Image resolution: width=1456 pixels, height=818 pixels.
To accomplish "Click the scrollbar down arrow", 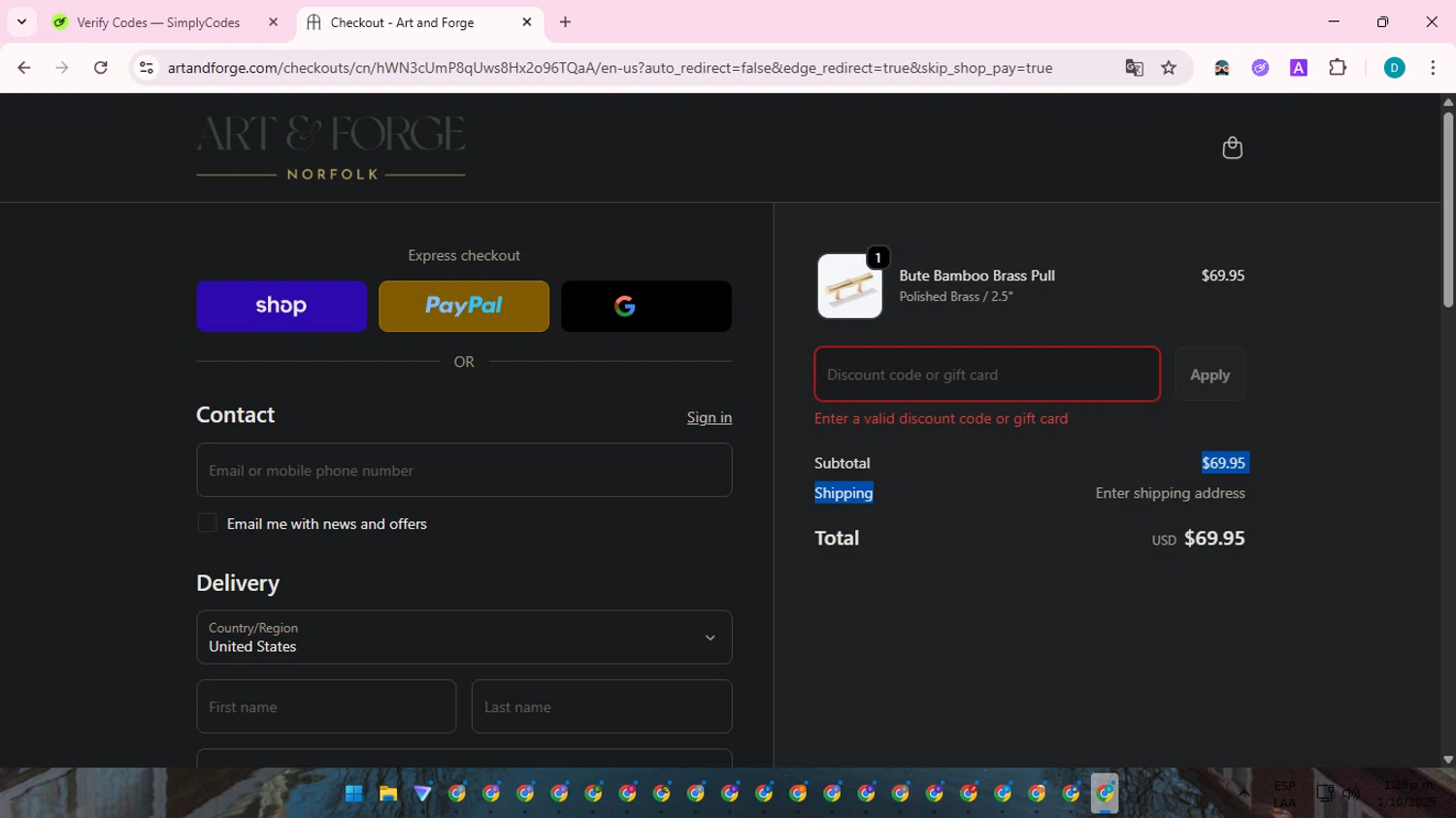I will coord(1447,760).
